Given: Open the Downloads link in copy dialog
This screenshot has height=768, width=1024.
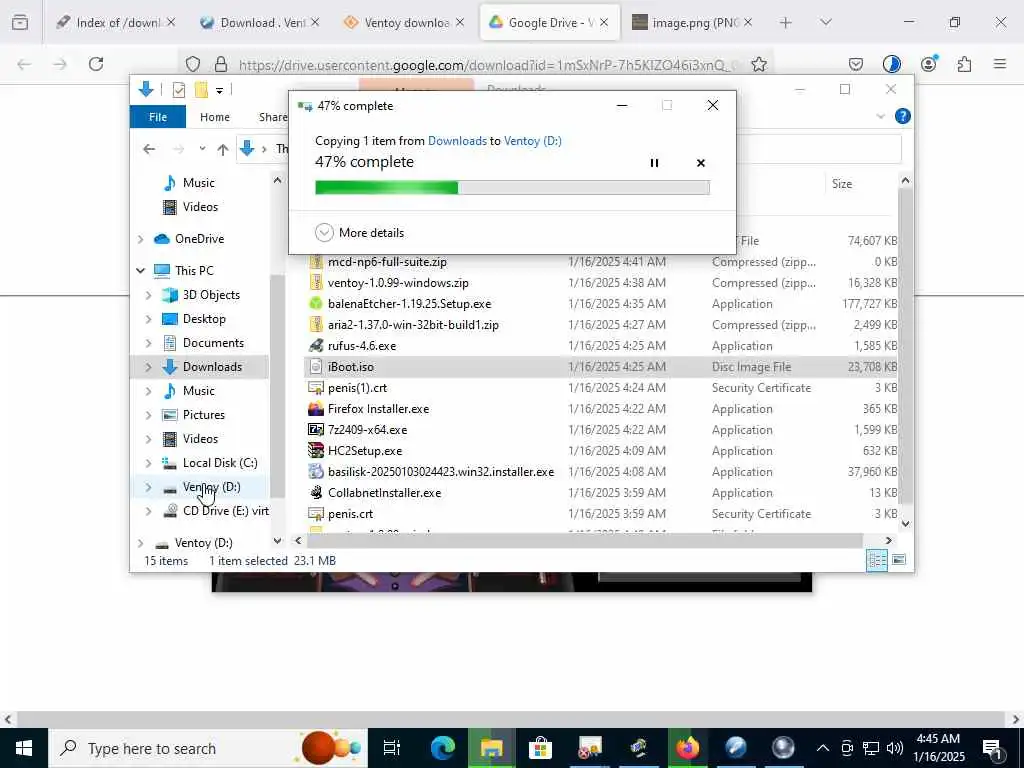Looking at the screenshot, I should 457,141.
